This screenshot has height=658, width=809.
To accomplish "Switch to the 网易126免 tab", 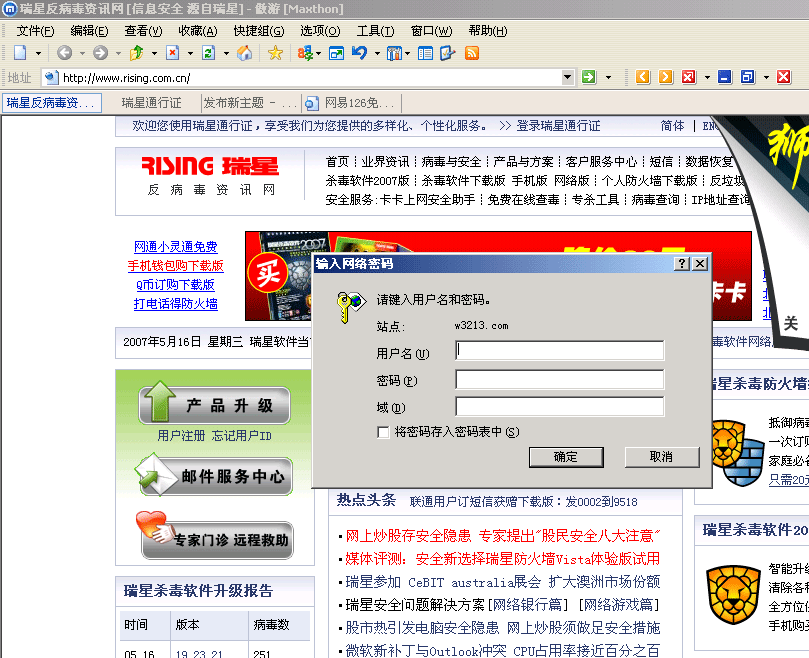I will tap(351, 103).
